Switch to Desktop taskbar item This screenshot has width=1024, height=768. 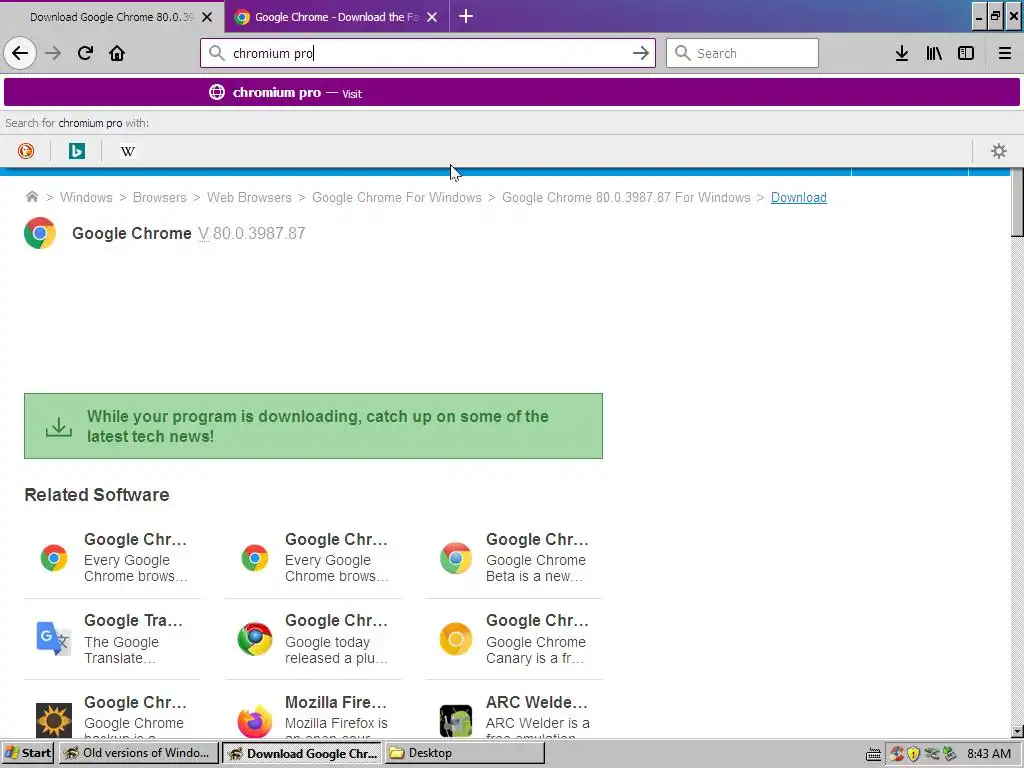(x=465, y=753)
